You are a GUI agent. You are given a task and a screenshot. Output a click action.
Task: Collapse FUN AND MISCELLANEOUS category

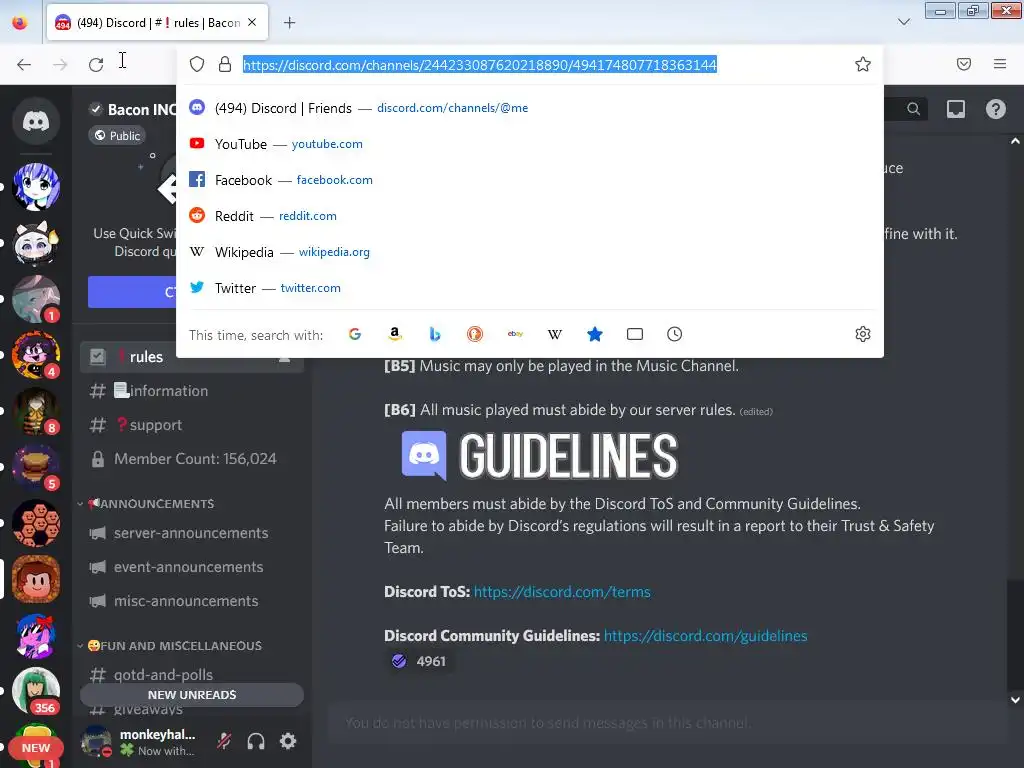170,646
